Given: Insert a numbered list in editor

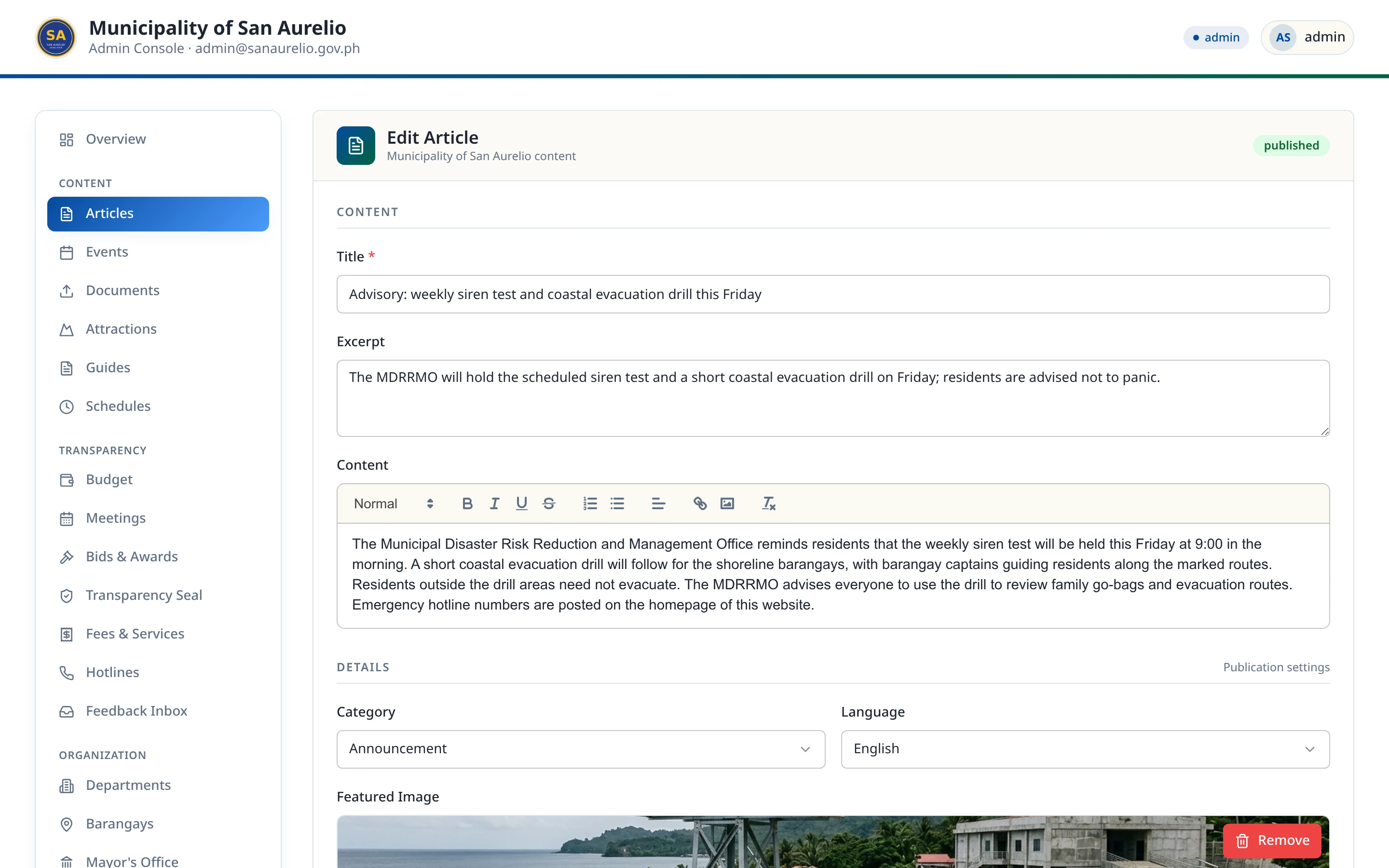Looking at the screenshot, I should click(x=590, y=503).
